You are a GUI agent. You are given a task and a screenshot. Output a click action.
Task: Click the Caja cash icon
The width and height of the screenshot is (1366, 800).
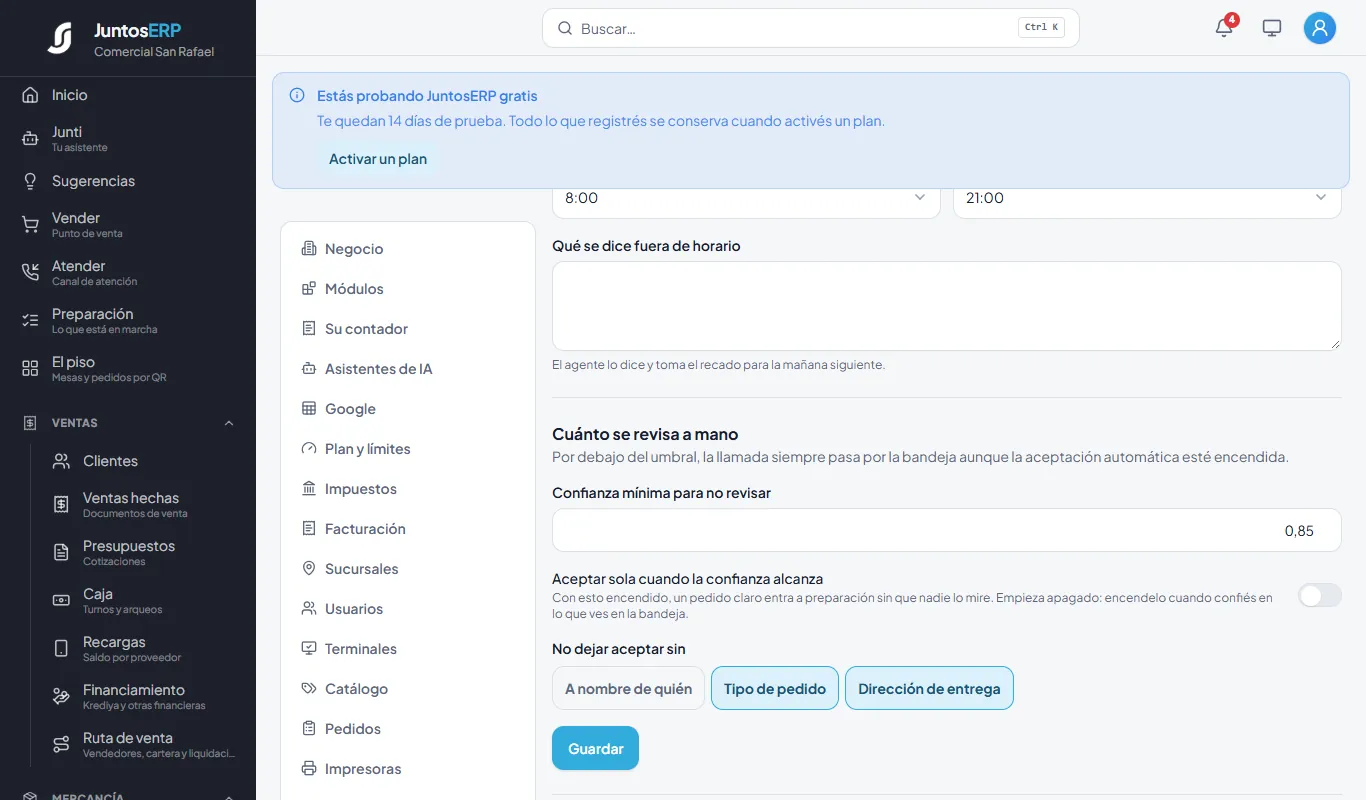click(61, 600)
